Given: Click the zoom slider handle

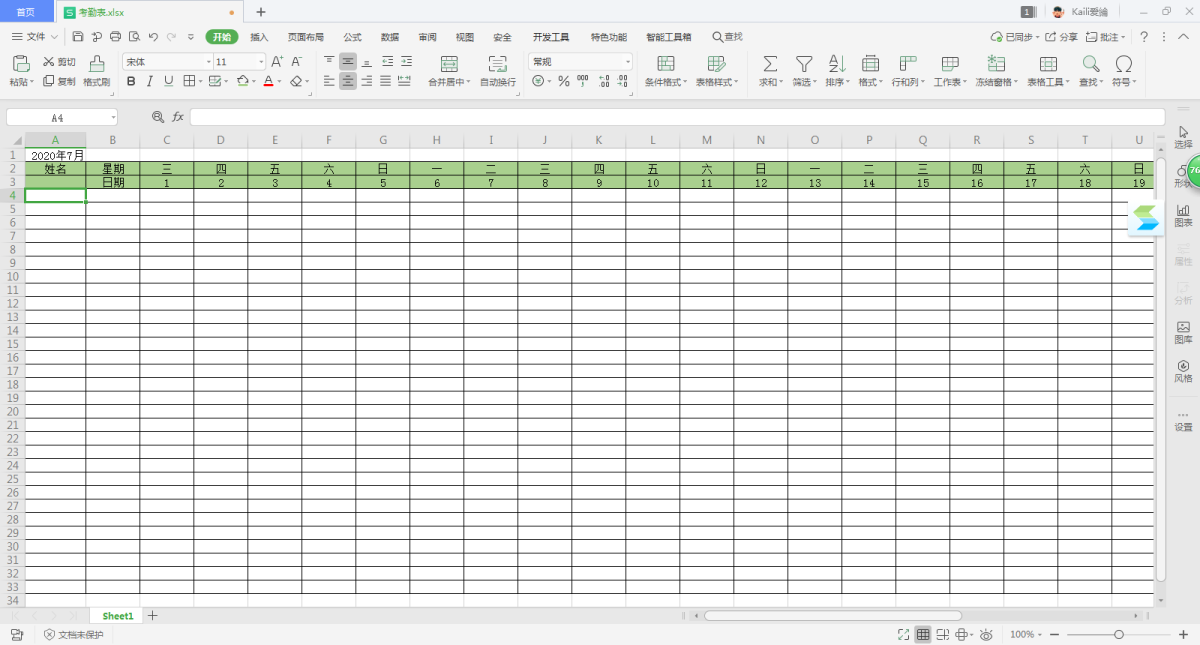Looking at the screenshot, I should 1119,634.
